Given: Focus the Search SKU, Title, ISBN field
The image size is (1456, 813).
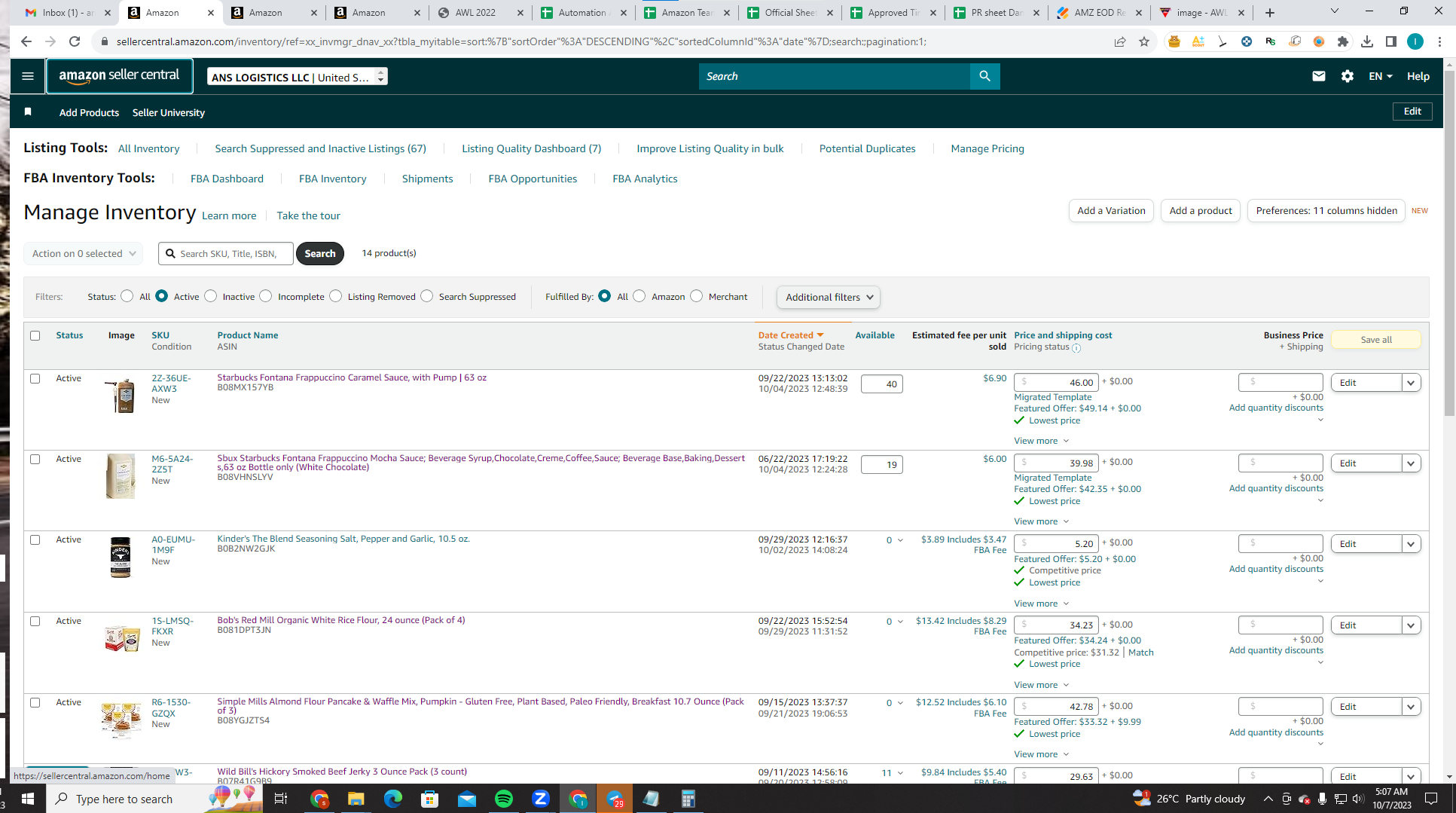Looking at the screenshot, I should coord(226,253).
